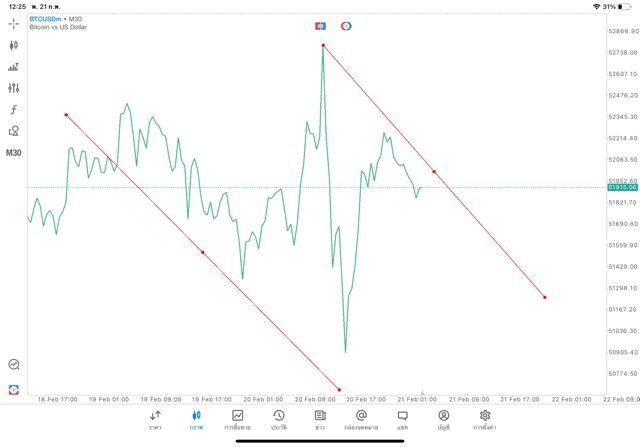Screen dimensions: 640x447
Task: Tap the red-blue circular icon above chart
Action: pyautogui.click(x=346, y=25)
